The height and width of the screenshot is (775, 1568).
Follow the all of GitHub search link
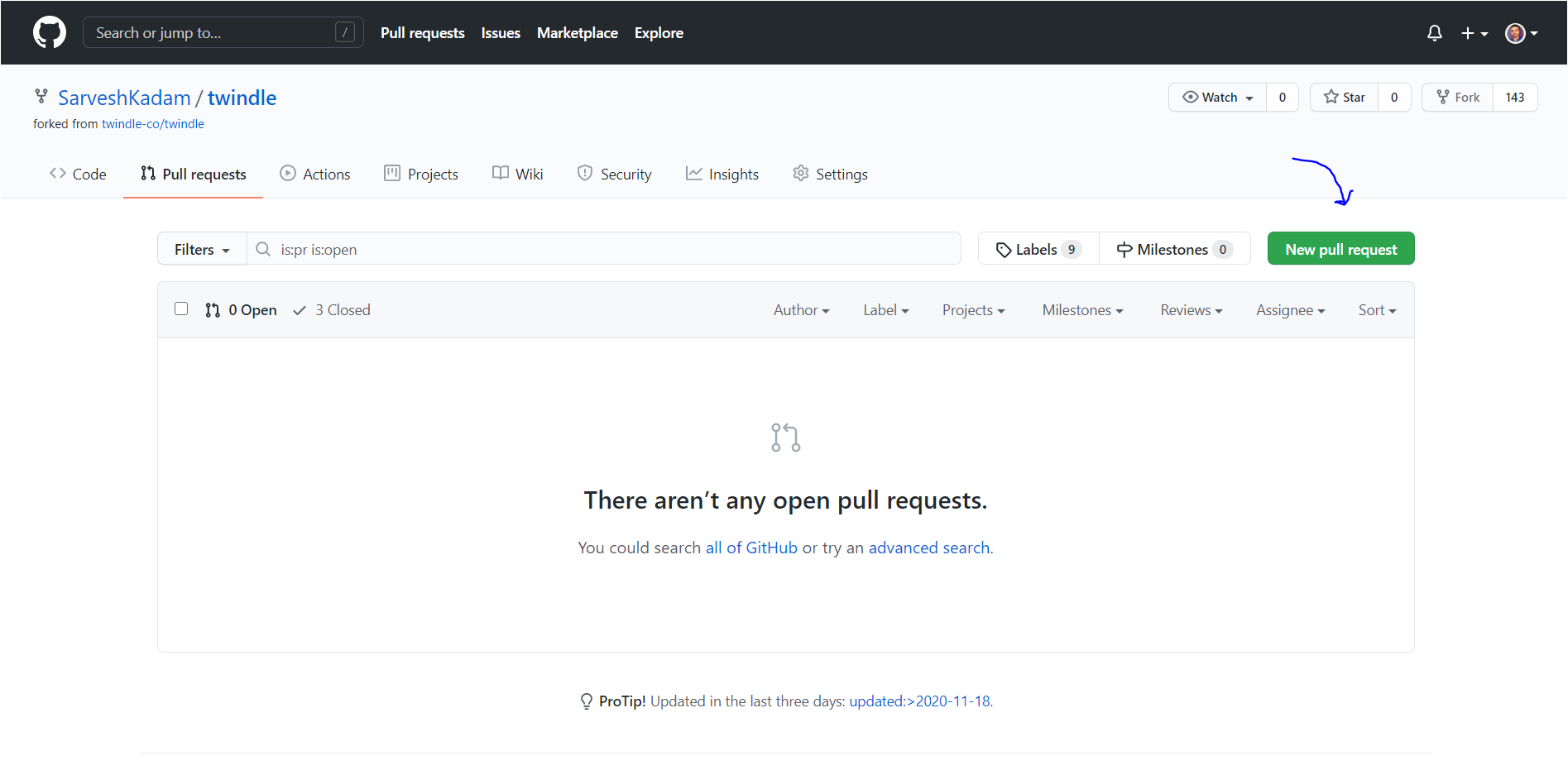point(751,548)
